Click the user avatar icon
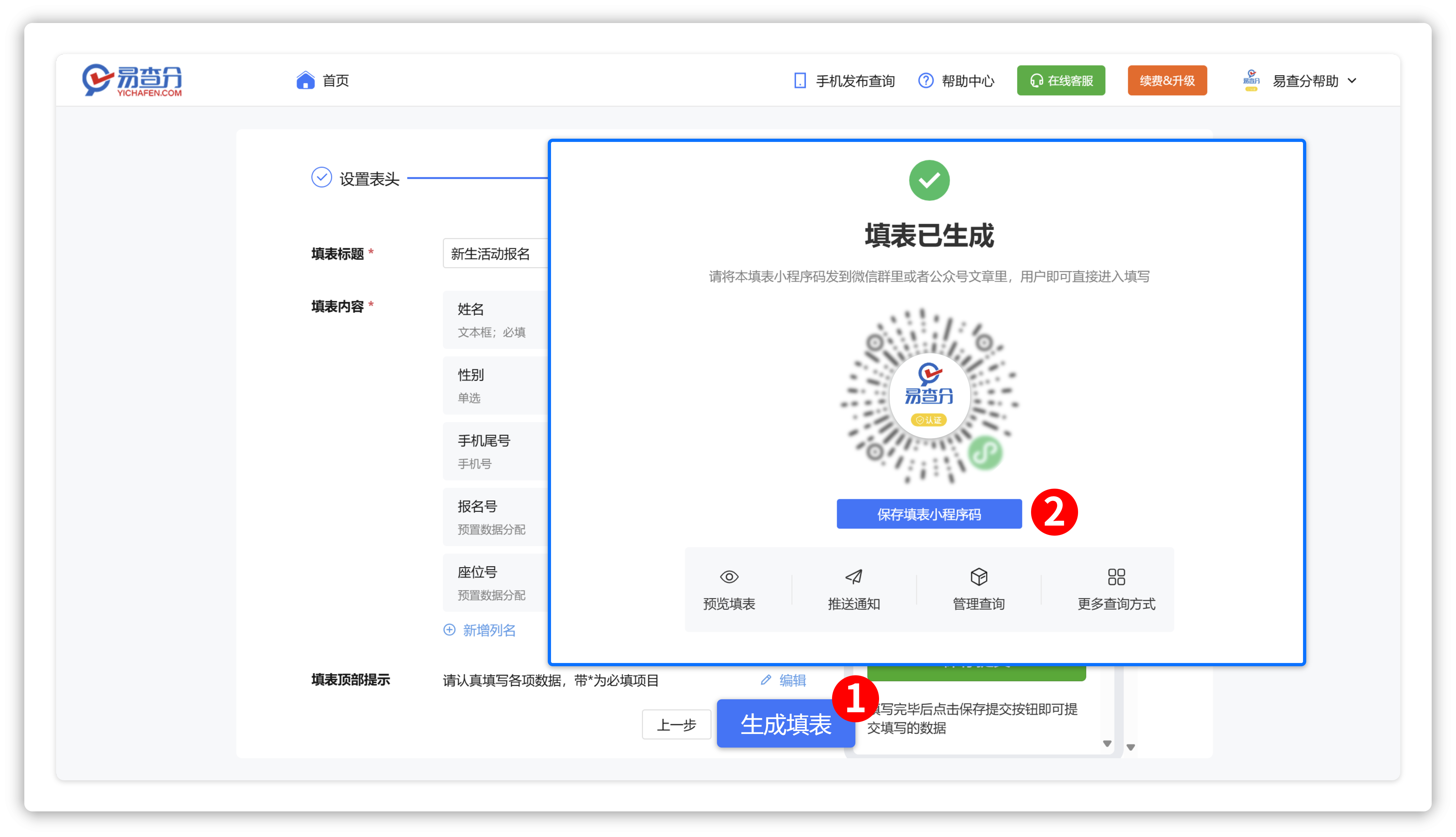1456x837 pixels. 1251,80
